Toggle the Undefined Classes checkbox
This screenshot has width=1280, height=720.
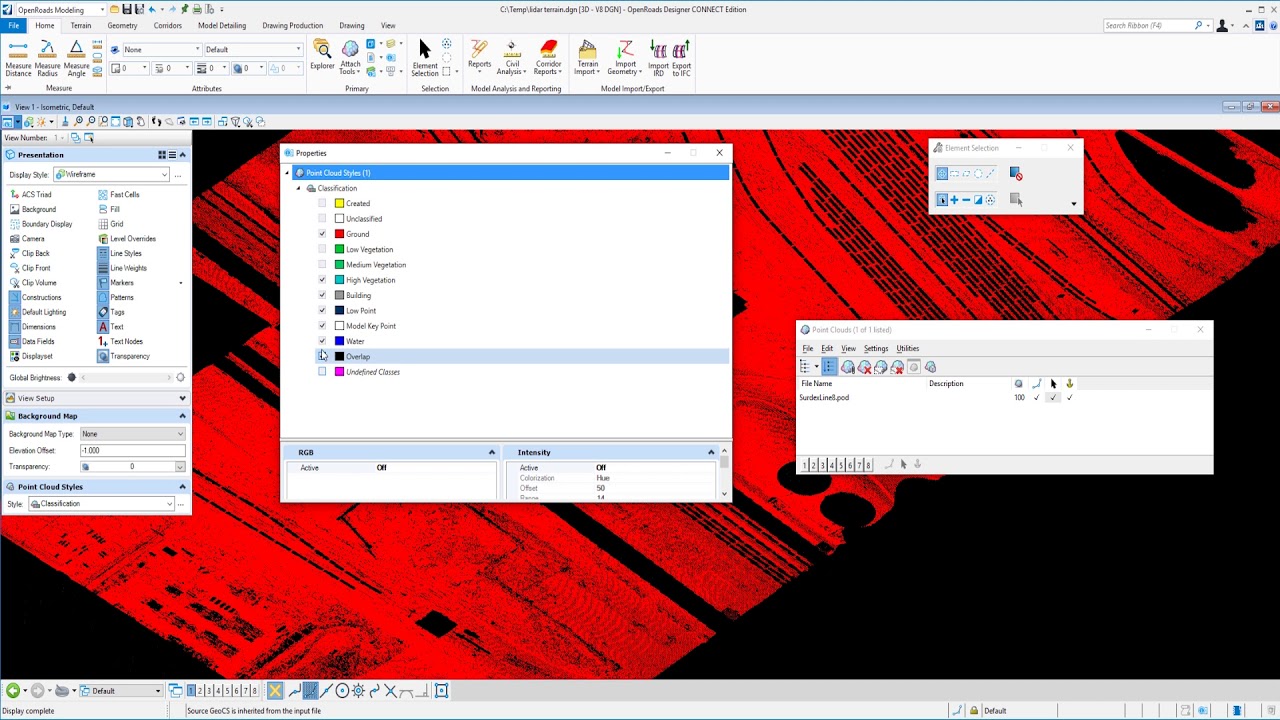coord(322,372)
